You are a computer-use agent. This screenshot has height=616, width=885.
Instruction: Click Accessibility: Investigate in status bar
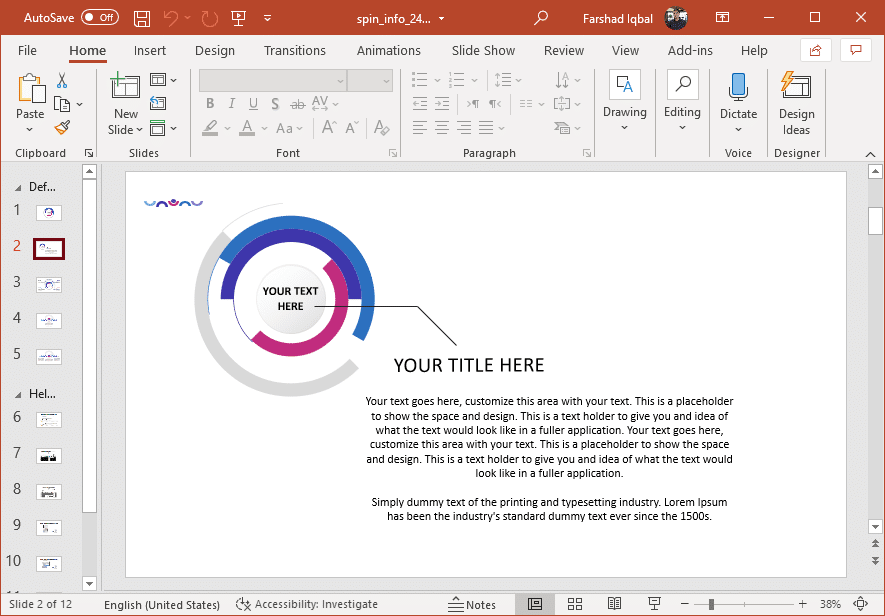307,604
